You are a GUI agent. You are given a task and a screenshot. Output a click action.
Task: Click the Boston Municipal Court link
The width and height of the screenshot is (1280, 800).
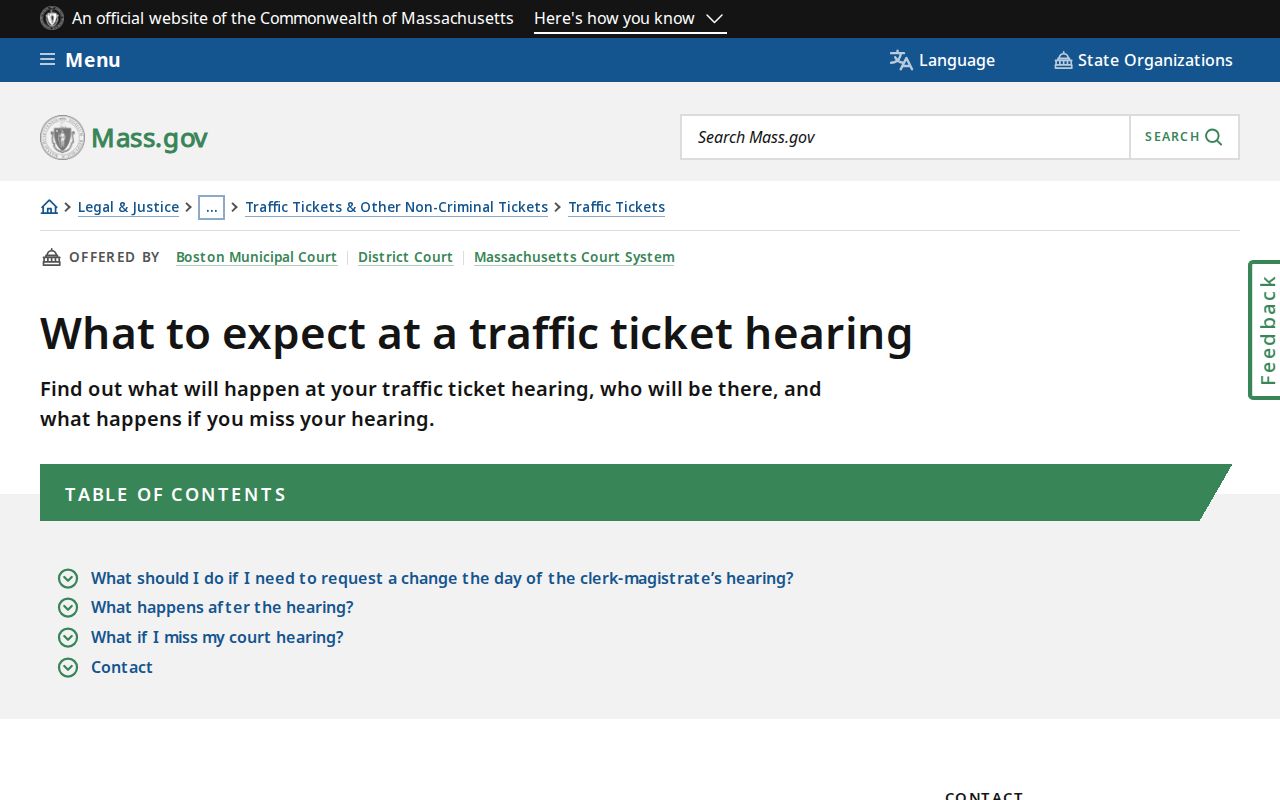256,257
